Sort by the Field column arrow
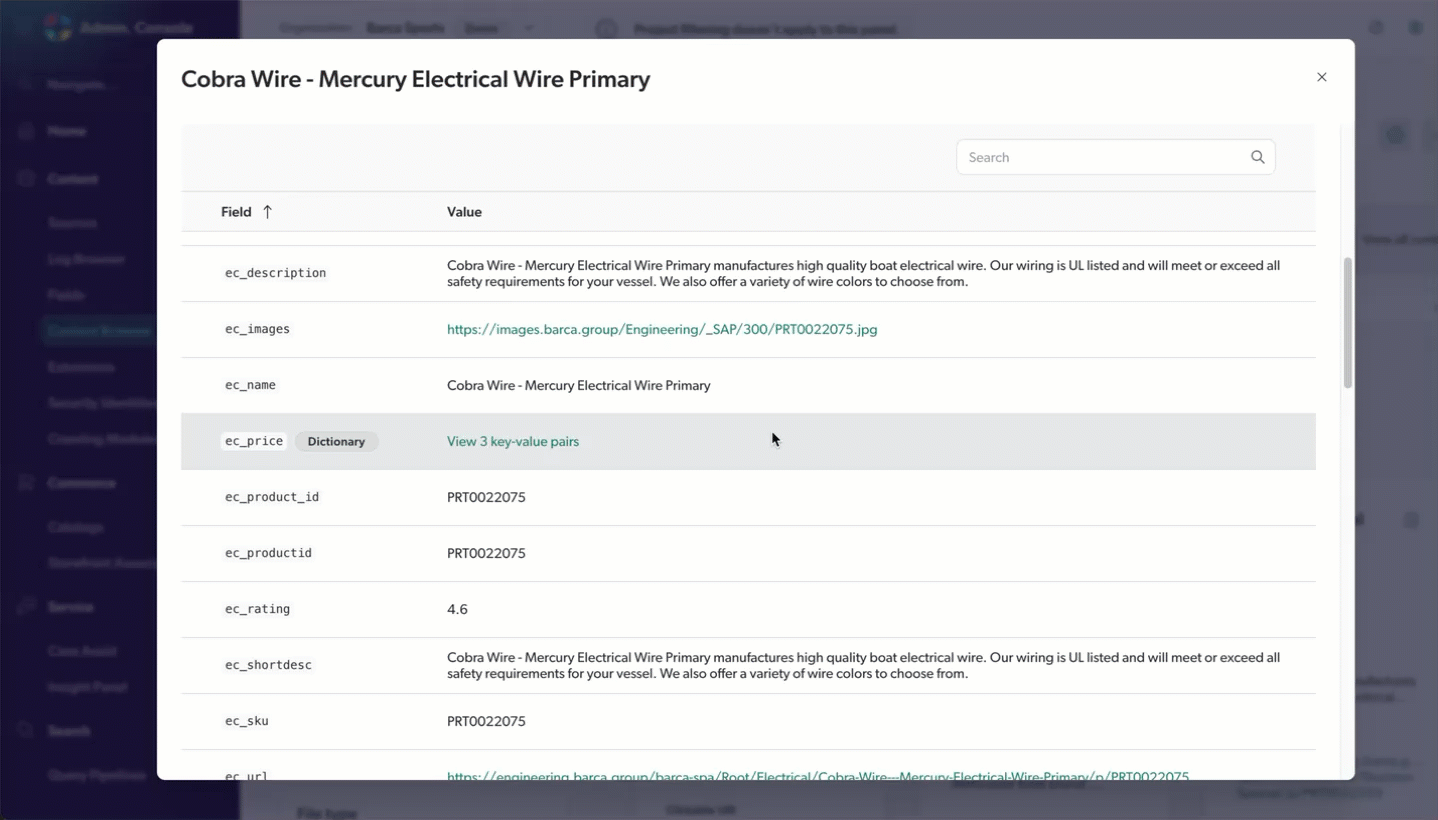This screenshot has width=1438, height=820. (x=267, y=212)
